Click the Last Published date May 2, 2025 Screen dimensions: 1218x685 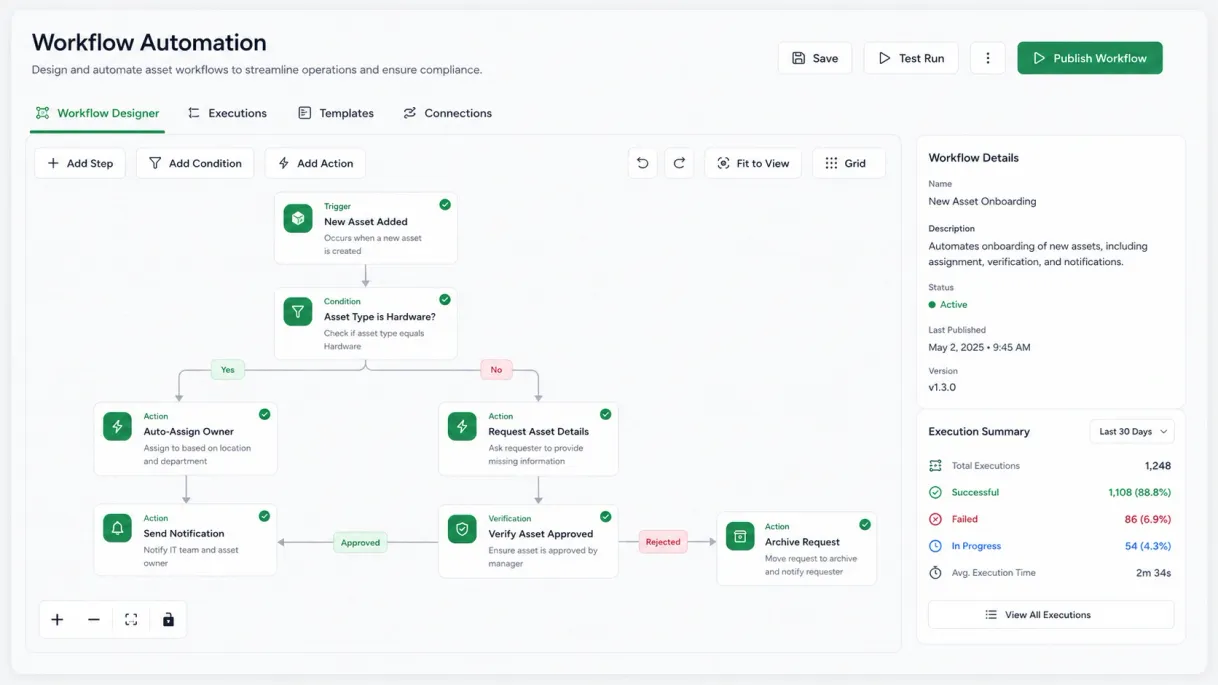pos(979,348)
